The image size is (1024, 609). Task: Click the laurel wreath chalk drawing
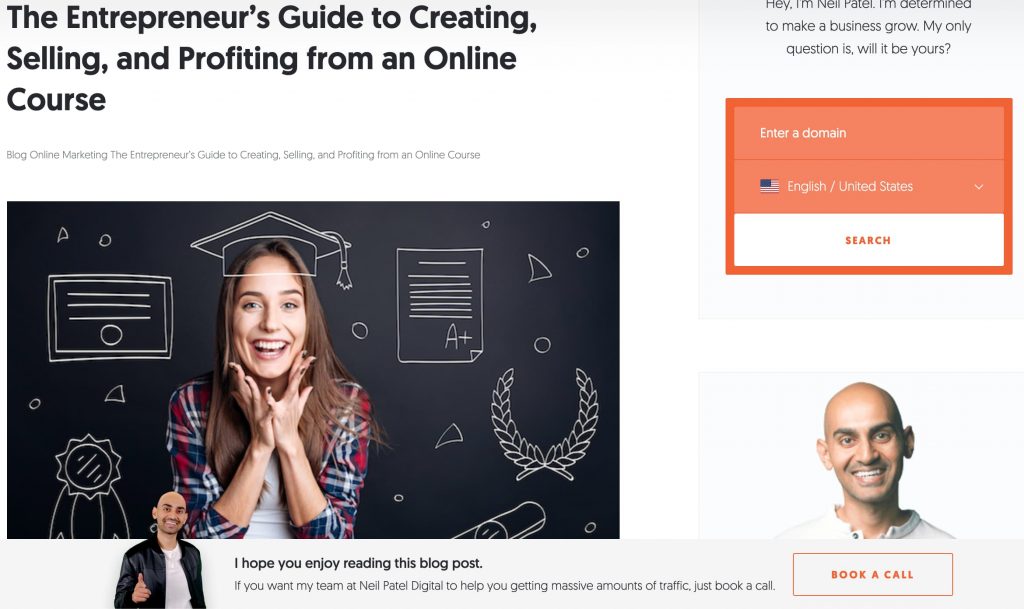pos(545,424)
